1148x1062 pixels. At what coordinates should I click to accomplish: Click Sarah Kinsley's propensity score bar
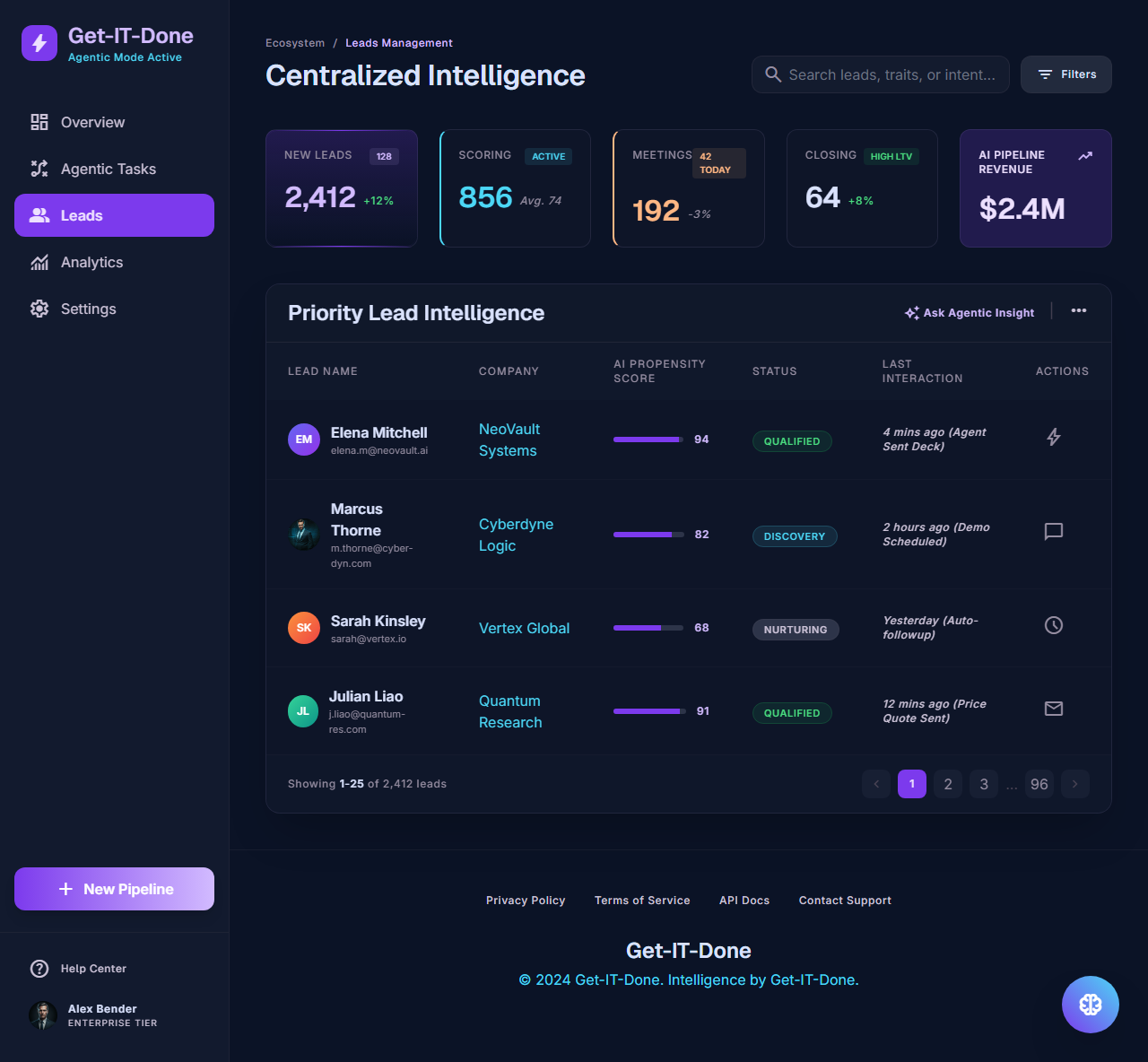coord(648,628)
